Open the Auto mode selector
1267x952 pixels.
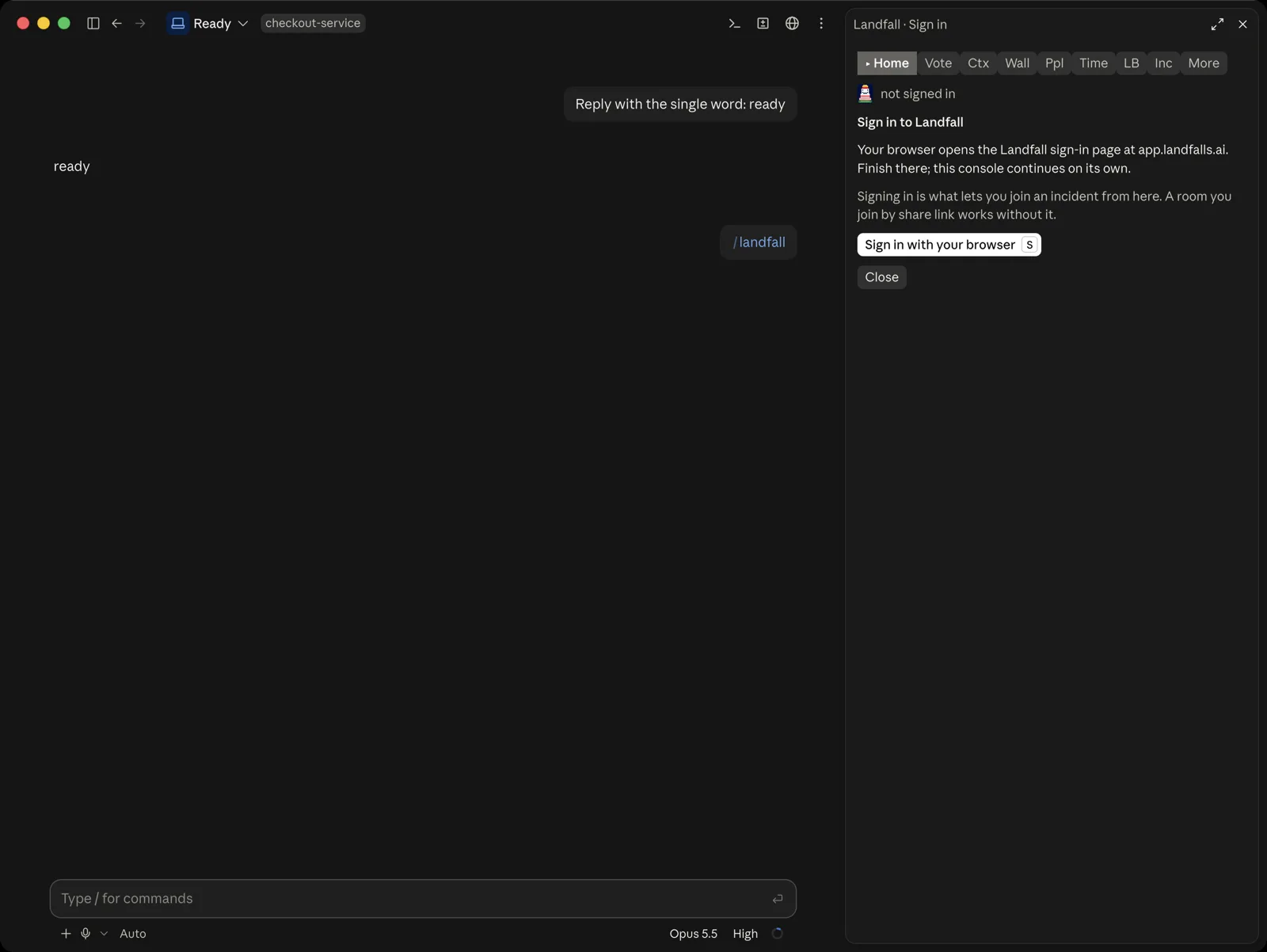[133, 934]
